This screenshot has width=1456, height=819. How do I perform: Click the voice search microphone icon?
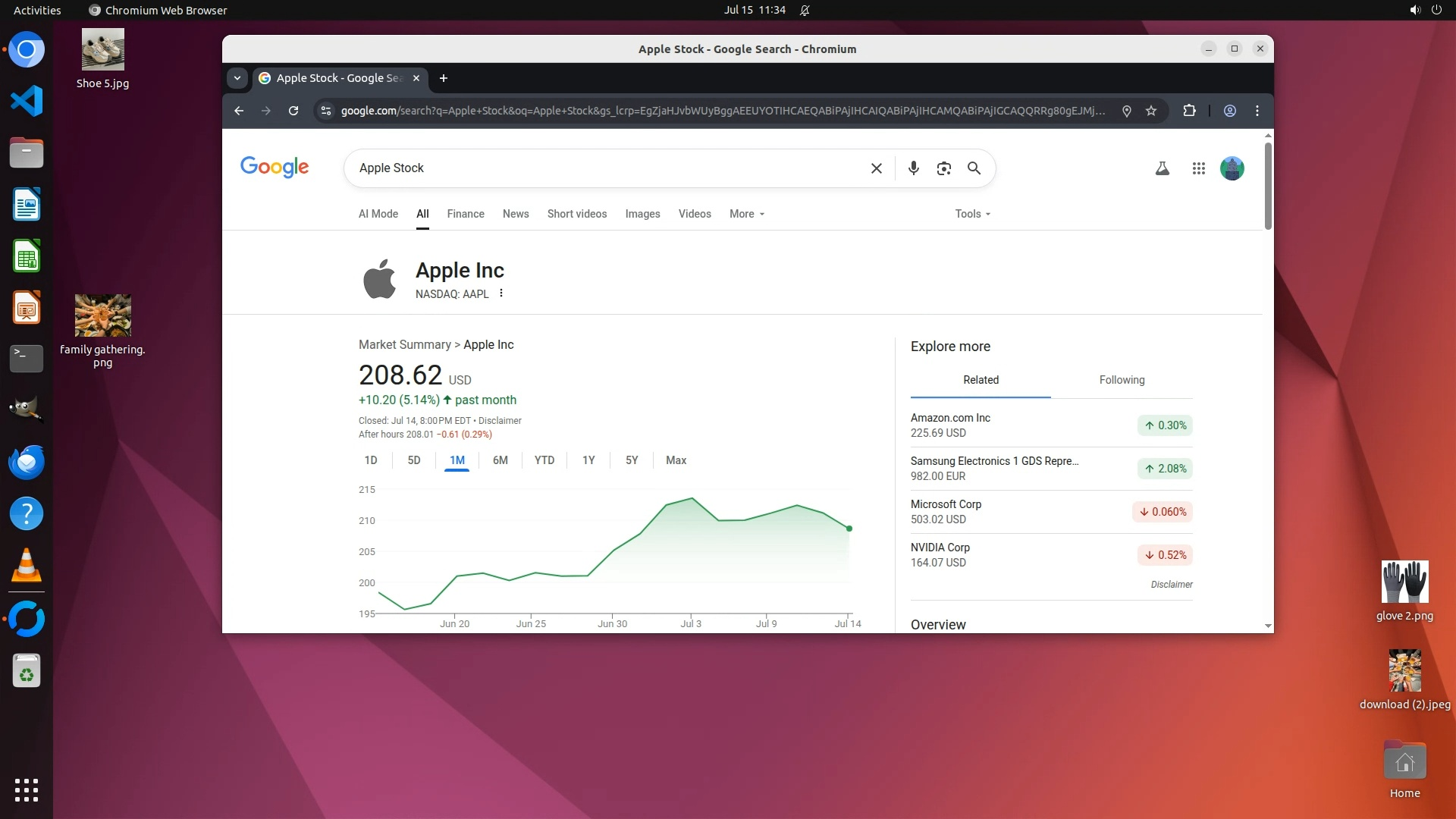914,168
